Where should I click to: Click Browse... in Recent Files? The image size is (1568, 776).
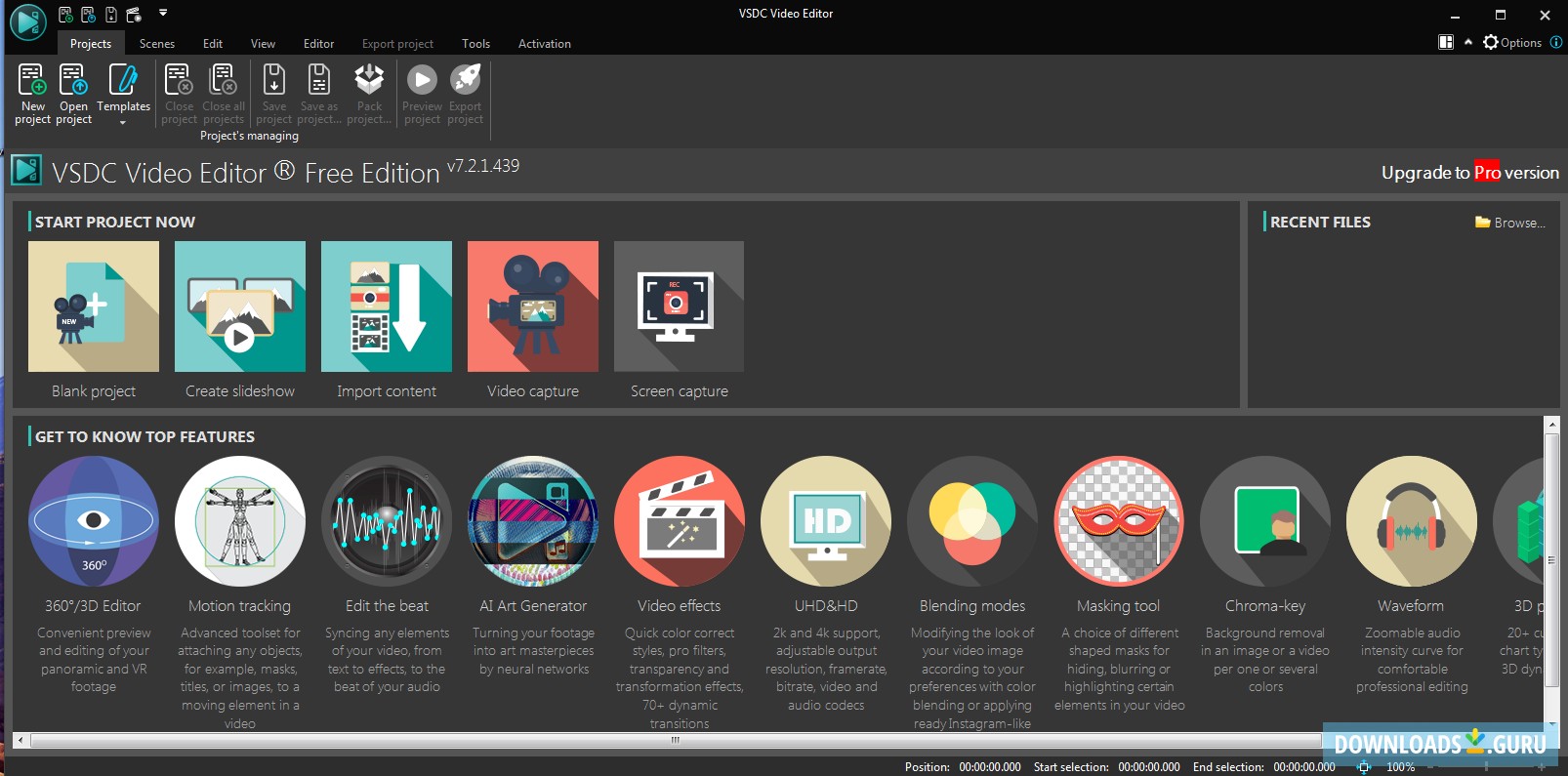pyautogui.click(x=1510, y=223)
